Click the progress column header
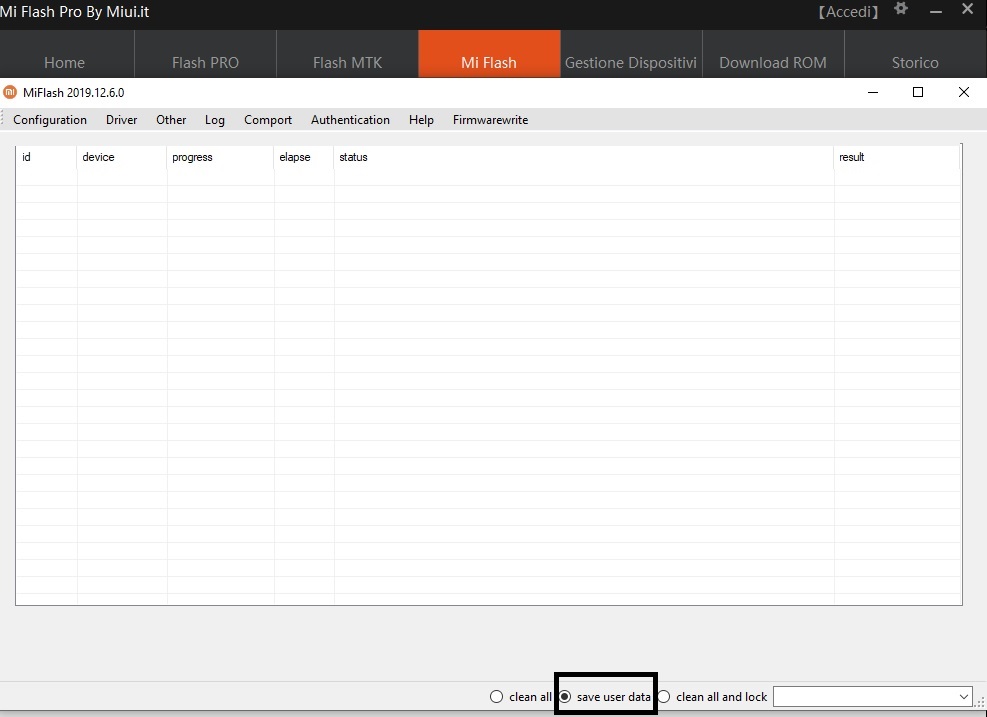This screenshot has height=717, width=987. click(220, 157)
